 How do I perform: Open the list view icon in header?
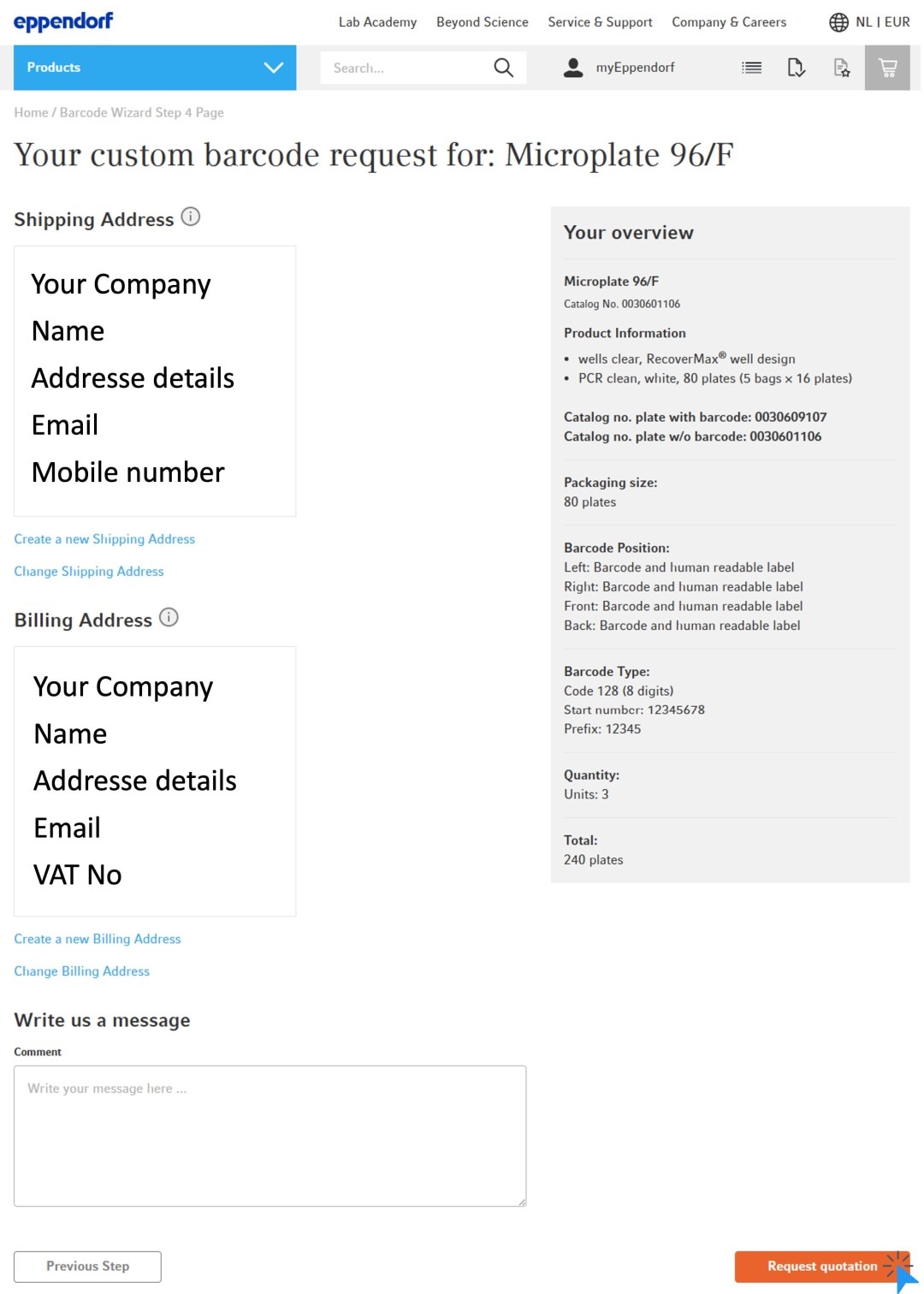(751, 68)
